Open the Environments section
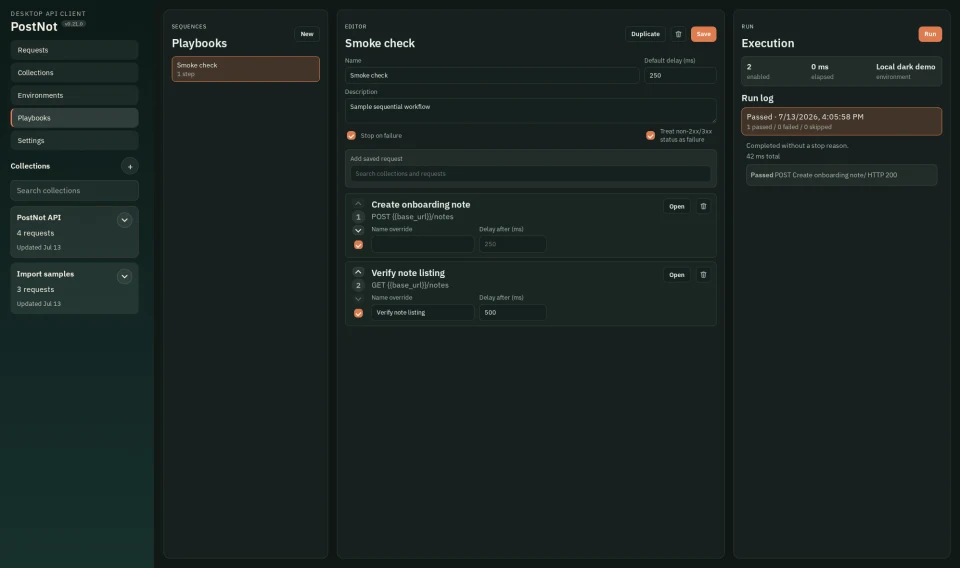The height and width of the screenshot is (568, 960). click(x=74, y=95)
